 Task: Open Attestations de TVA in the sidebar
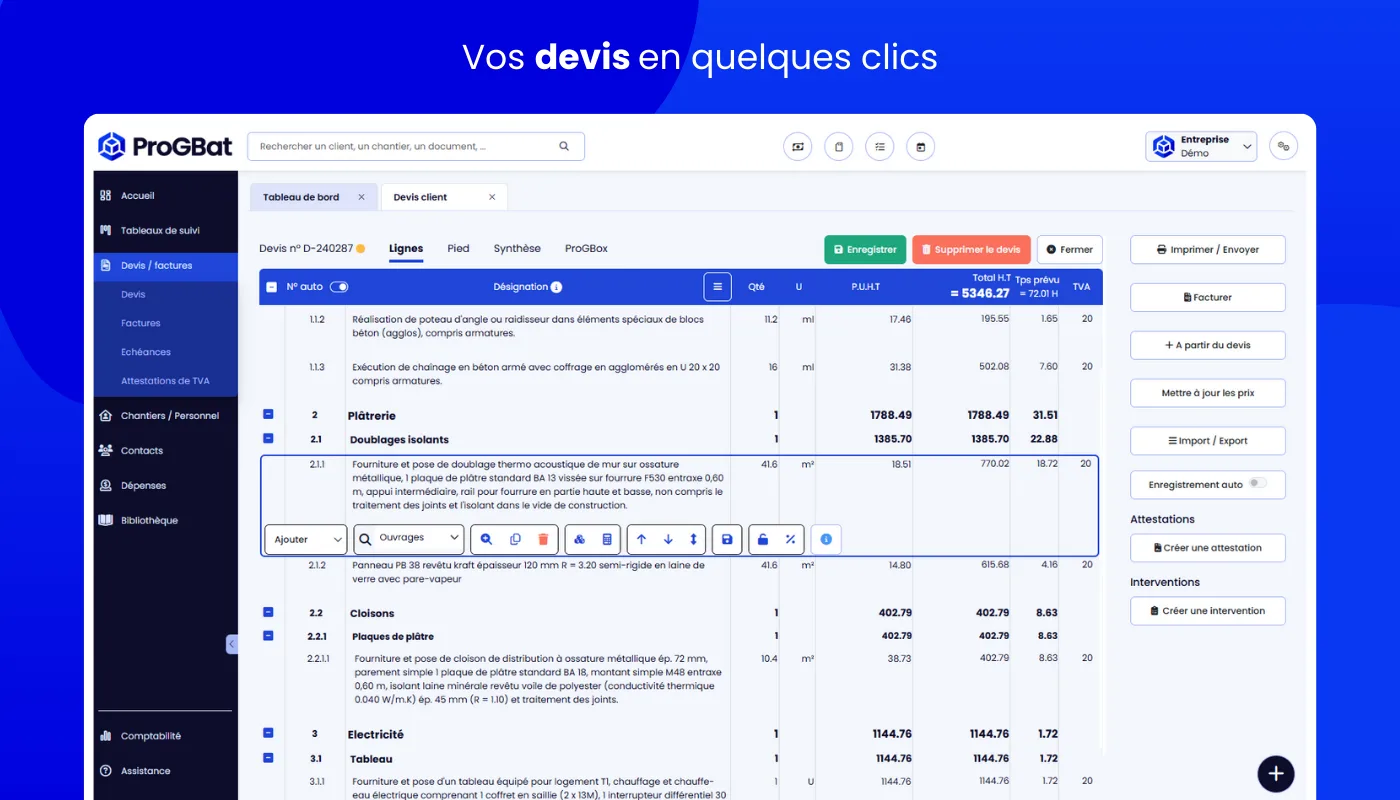[x=165, y=381]
